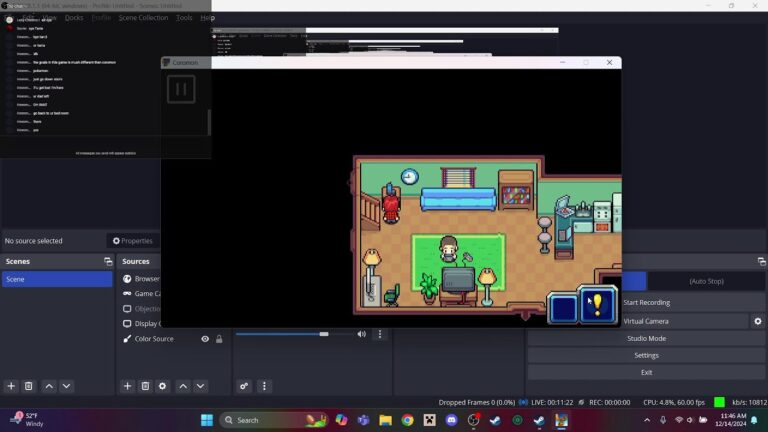Pause the Coromon game with pause button
The image size is (768, 432).
[x=181, y=89]
